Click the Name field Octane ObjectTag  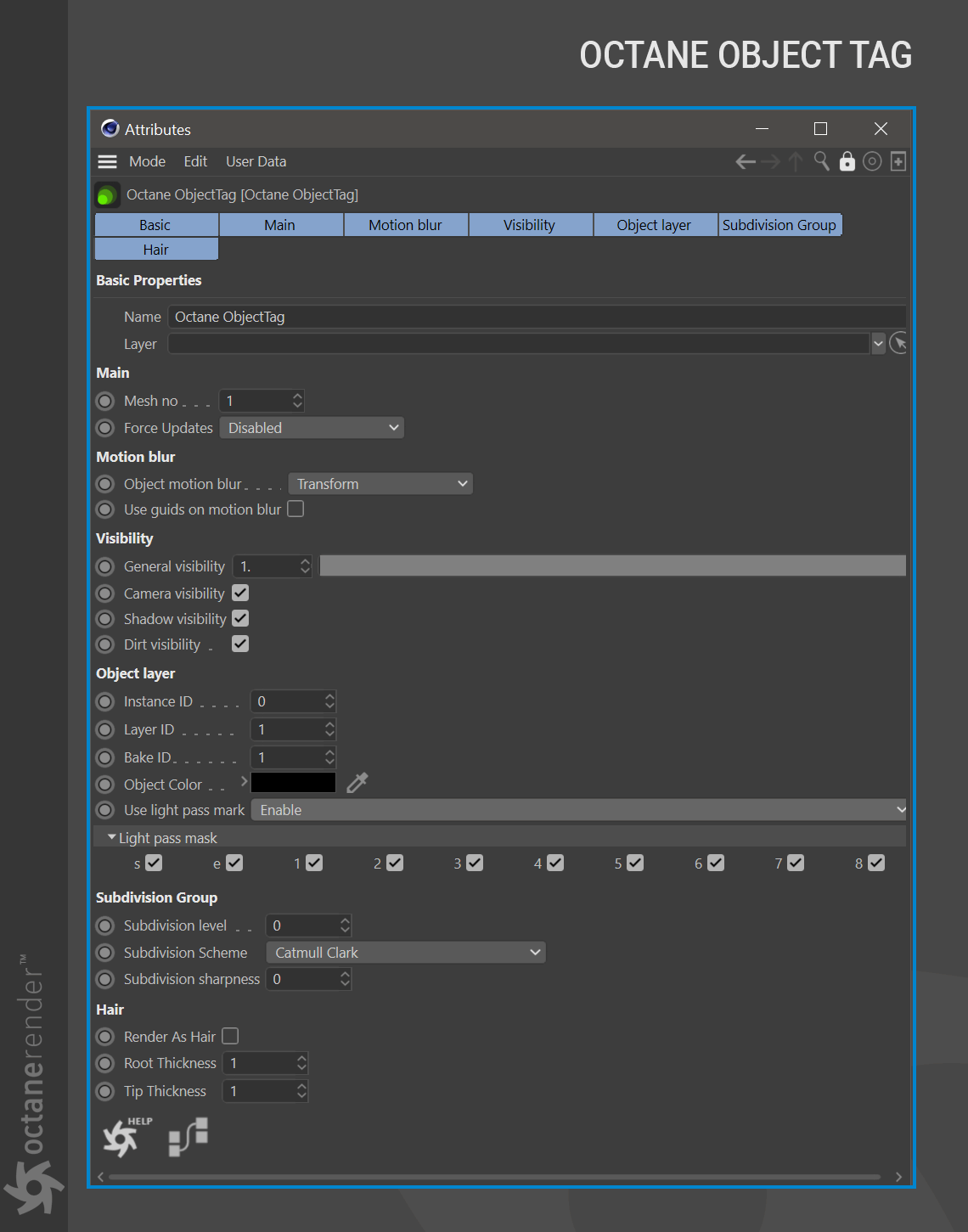point(537,317)
